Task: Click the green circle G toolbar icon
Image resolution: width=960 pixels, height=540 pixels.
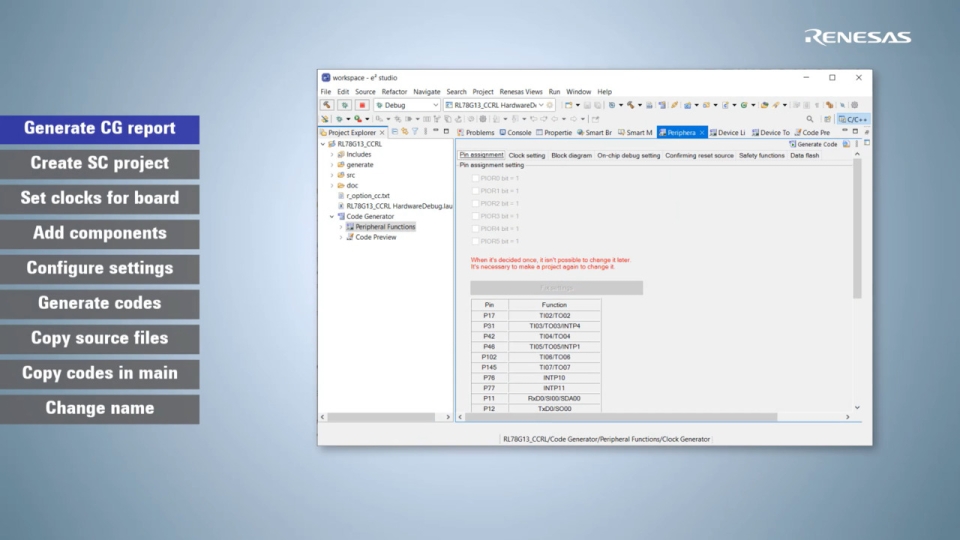Action: [744, 105]
